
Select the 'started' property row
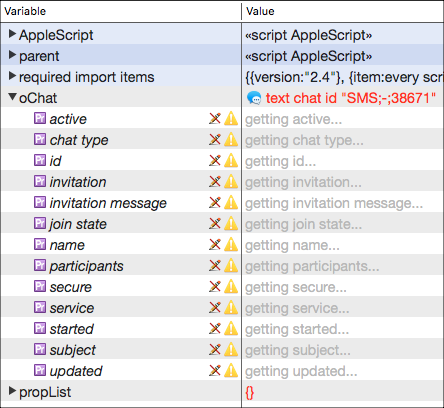[x=121, y=328]
